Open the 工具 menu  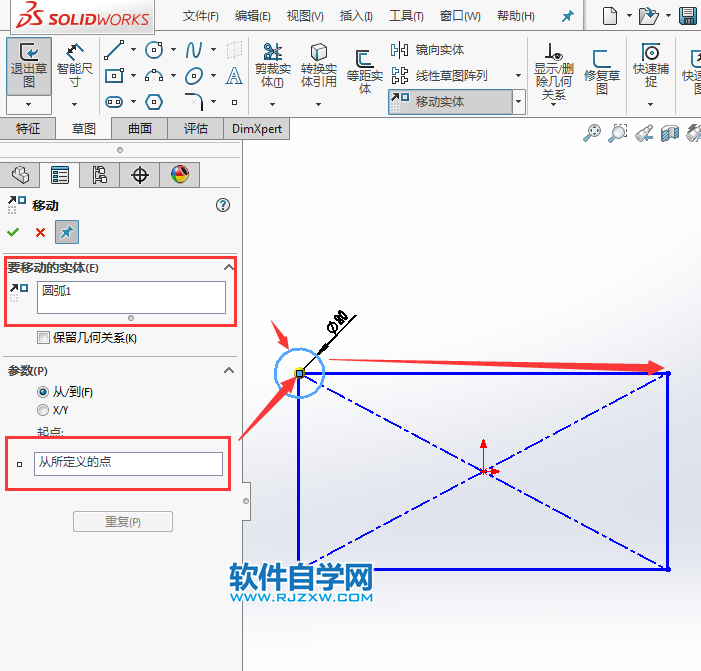405,16
